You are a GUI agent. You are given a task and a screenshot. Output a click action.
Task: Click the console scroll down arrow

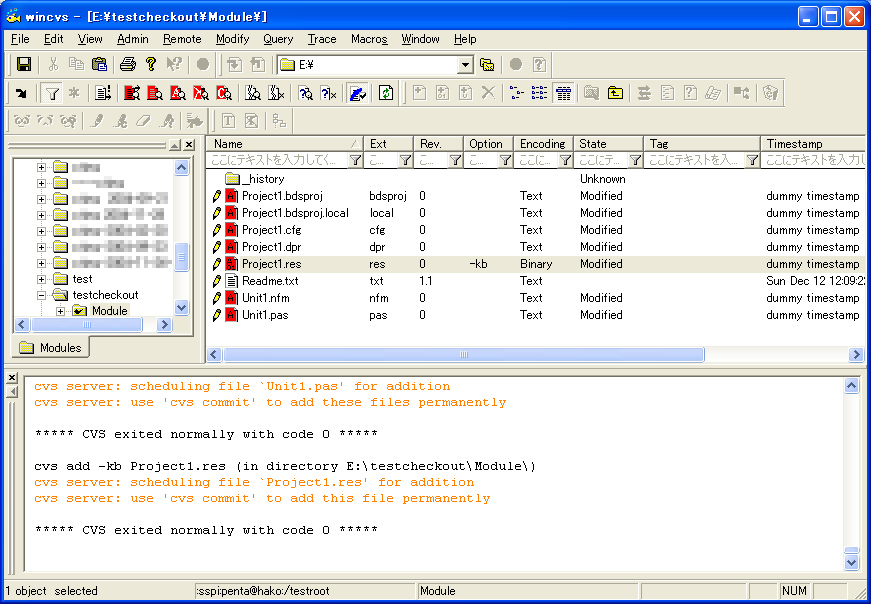[852, 563]
